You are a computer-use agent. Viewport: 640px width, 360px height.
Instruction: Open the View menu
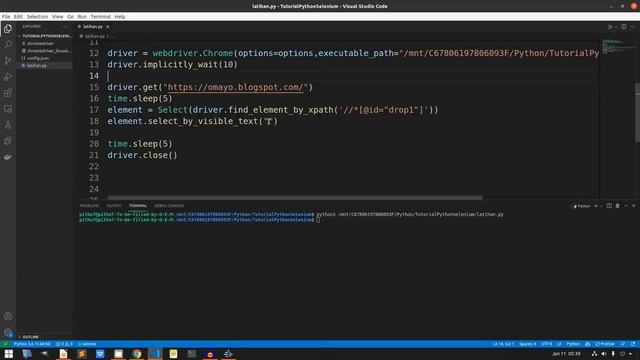coord(58,17)
